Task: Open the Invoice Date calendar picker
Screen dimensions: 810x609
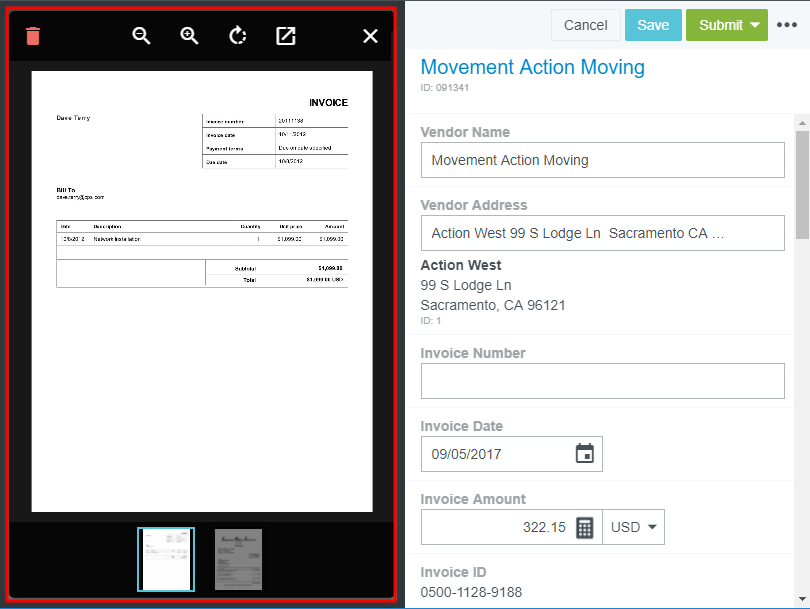Action: tap(585, 454)
